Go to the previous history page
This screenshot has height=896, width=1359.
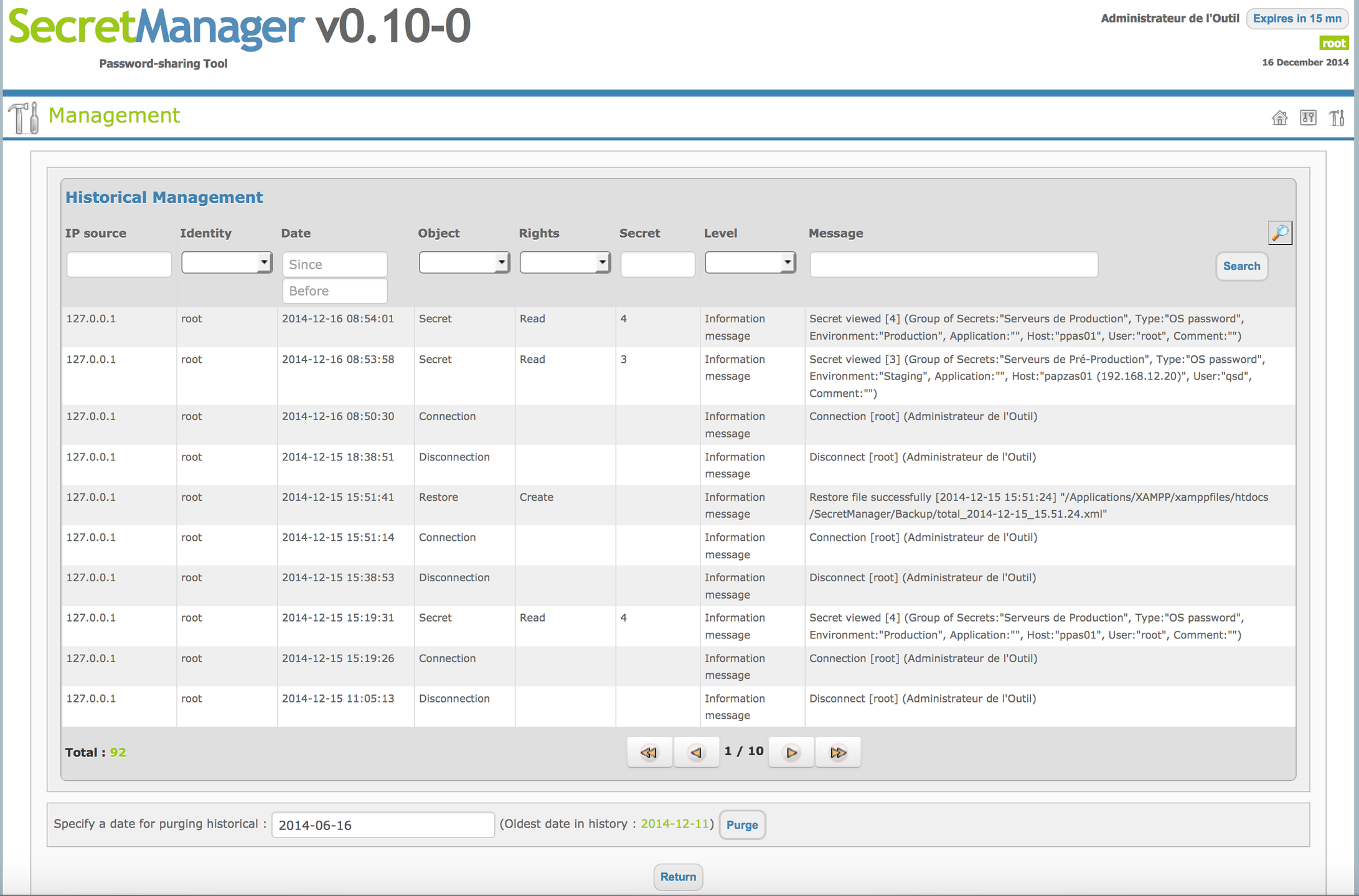pyautogui.click(x=696, y=752)
